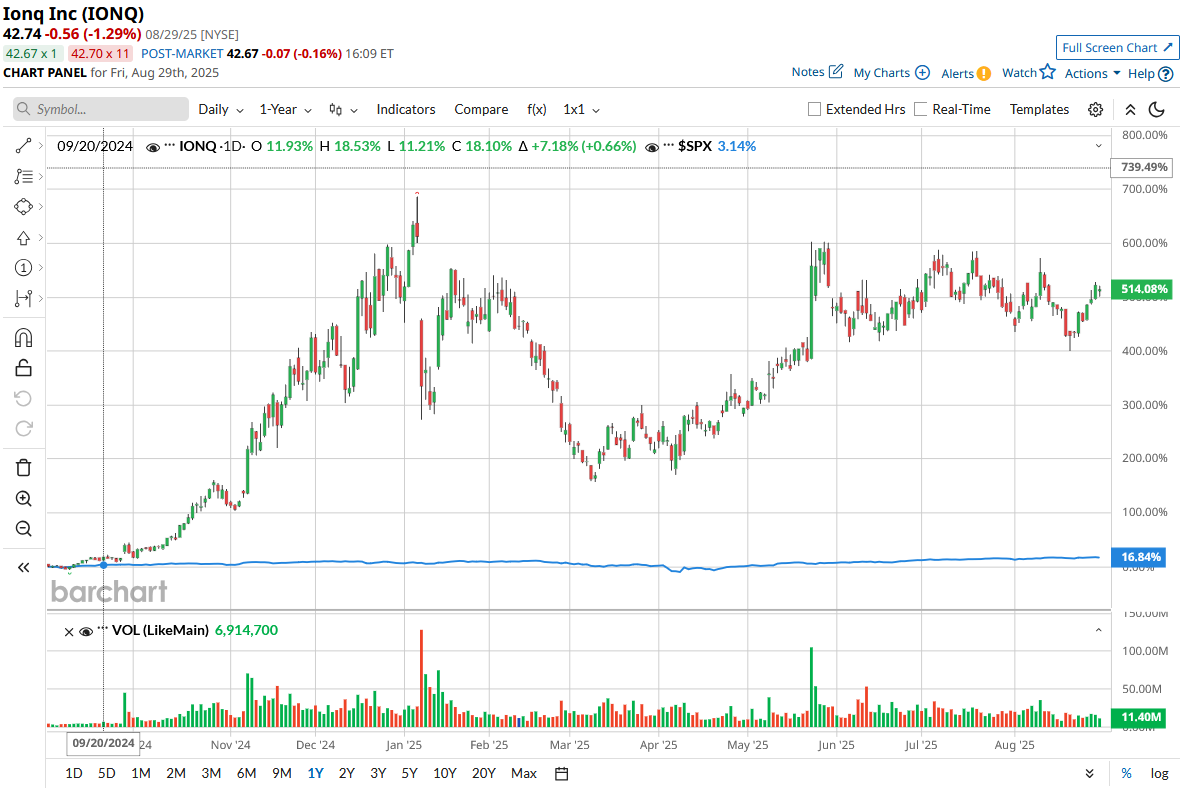1181x810 pixels.
Task: Open the Indicators menu
Action: (406, 109)
